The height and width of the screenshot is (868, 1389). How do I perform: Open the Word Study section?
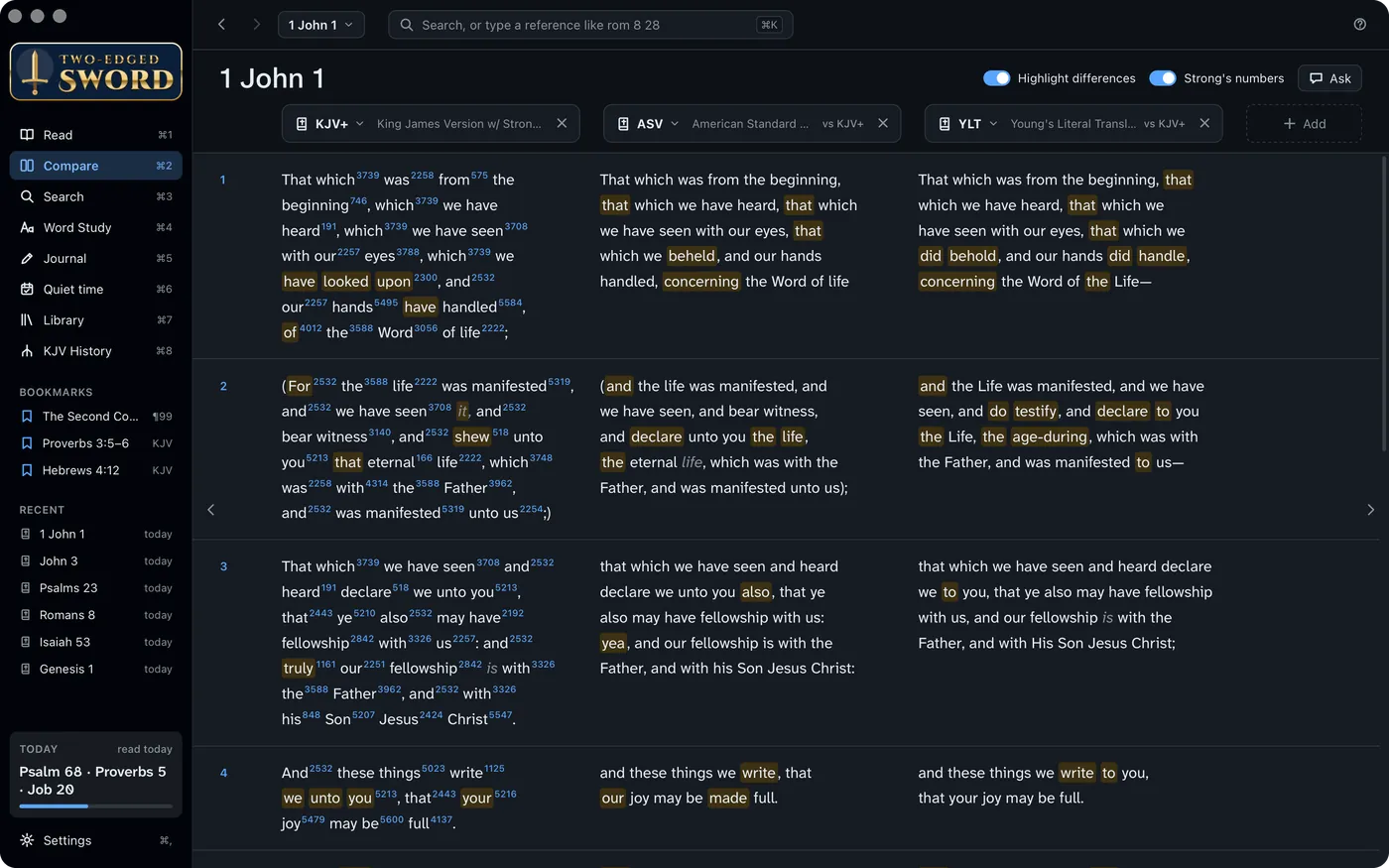(96, 227)
